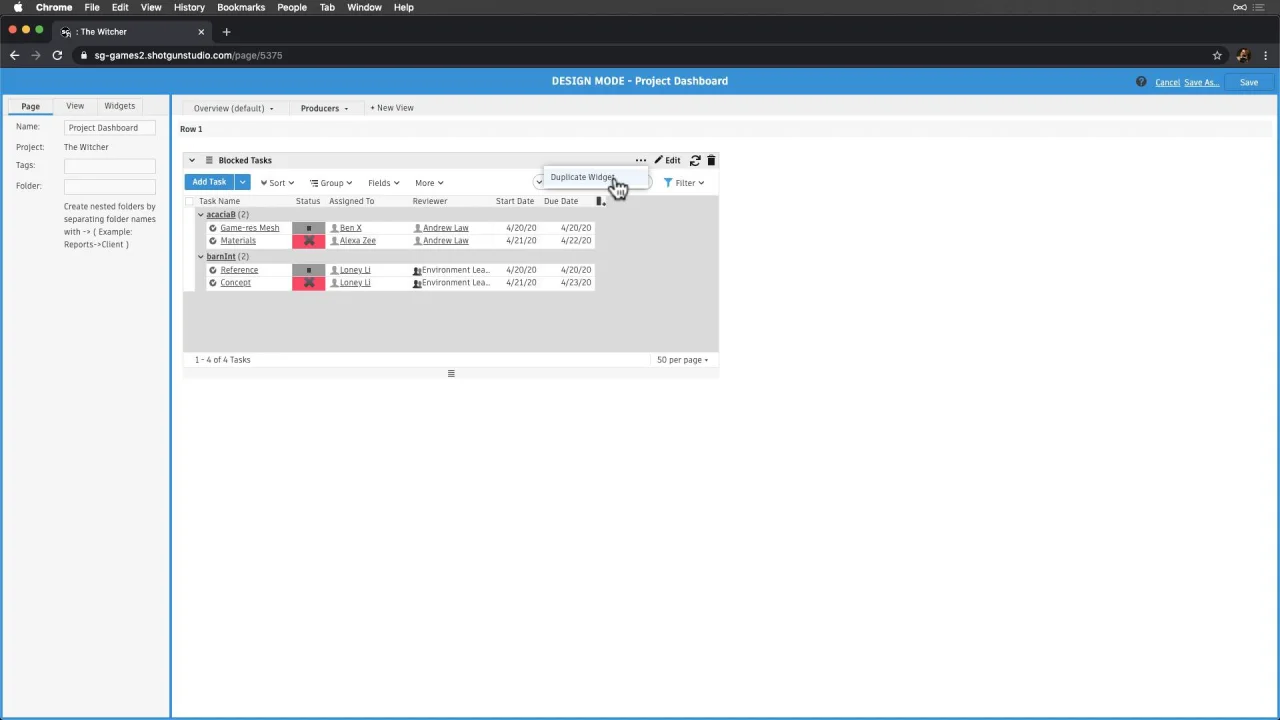1280x720 pixels.
Task: Open the widget three-dots options menu
Action: tap(641, 160)
